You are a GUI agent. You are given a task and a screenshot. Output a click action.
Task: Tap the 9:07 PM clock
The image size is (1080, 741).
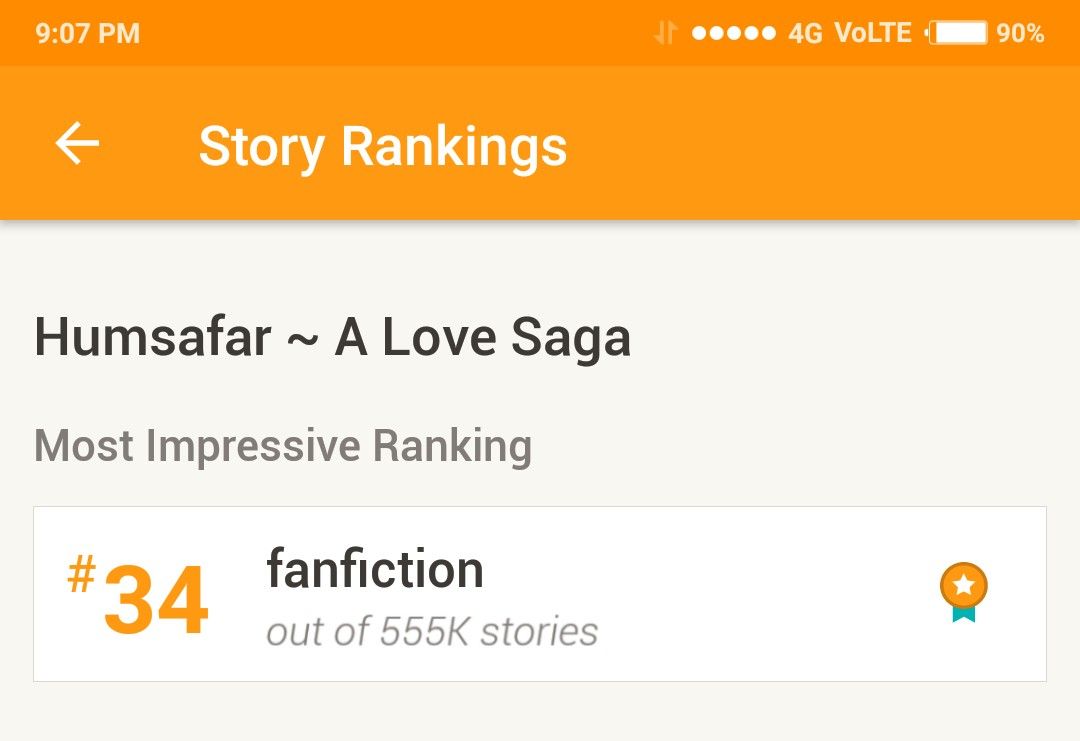click(x=87, y=33)
